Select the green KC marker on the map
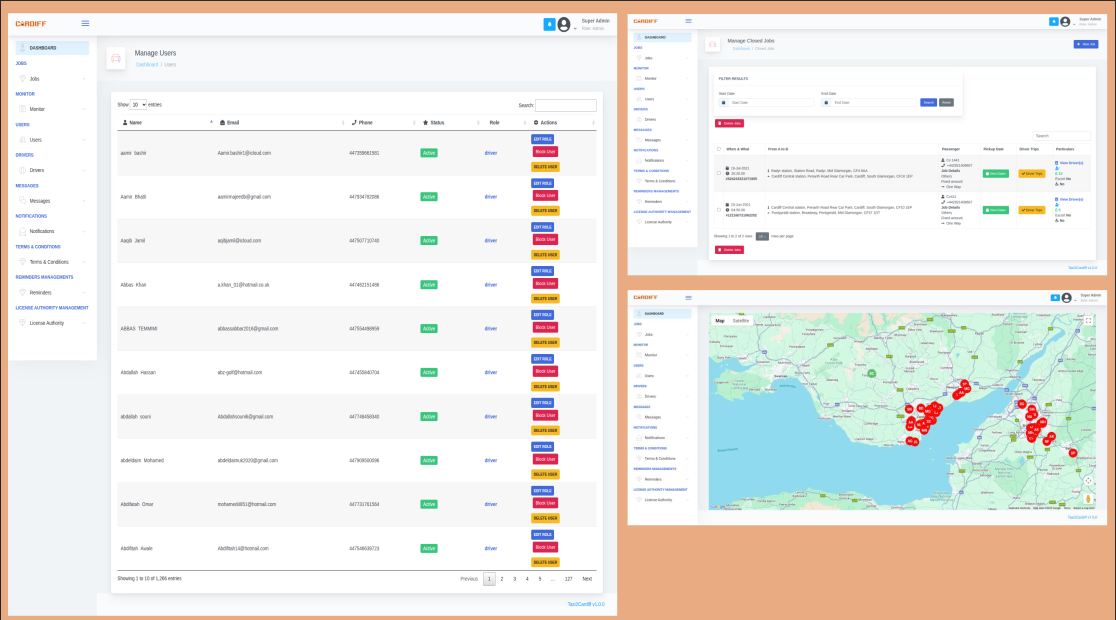 (871, 373)
